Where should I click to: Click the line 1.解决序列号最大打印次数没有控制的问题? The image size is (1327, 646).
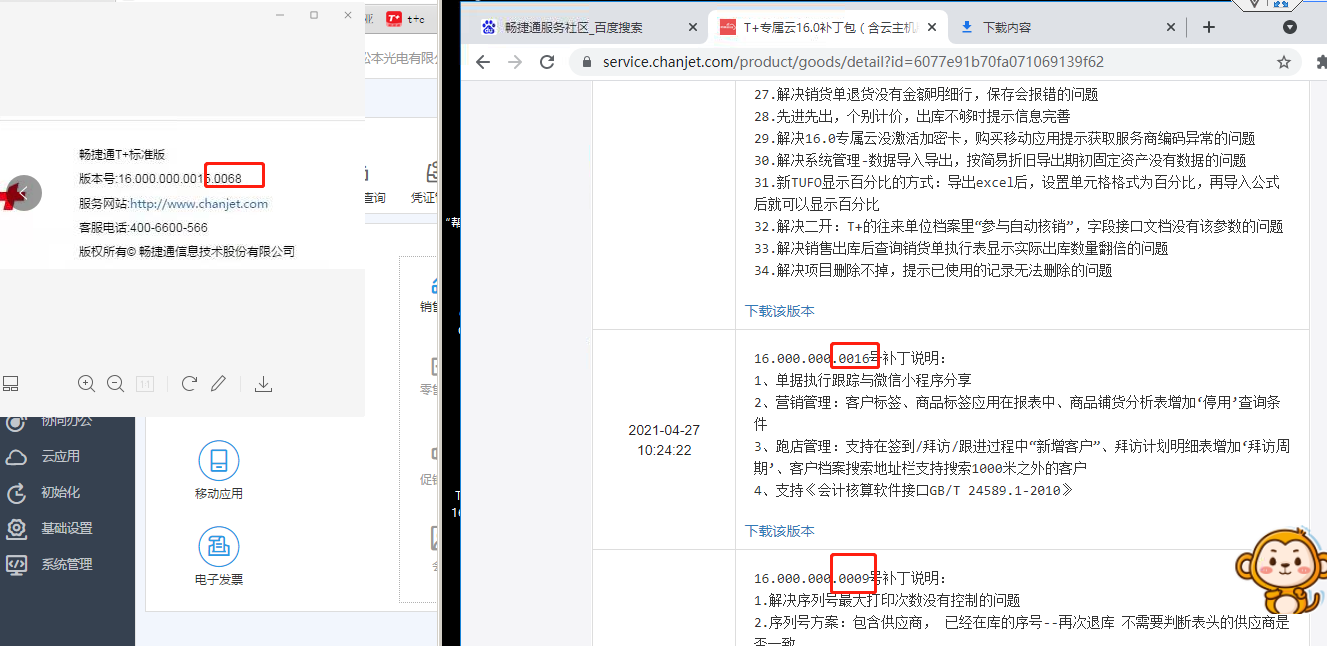[x=887, y=600]
